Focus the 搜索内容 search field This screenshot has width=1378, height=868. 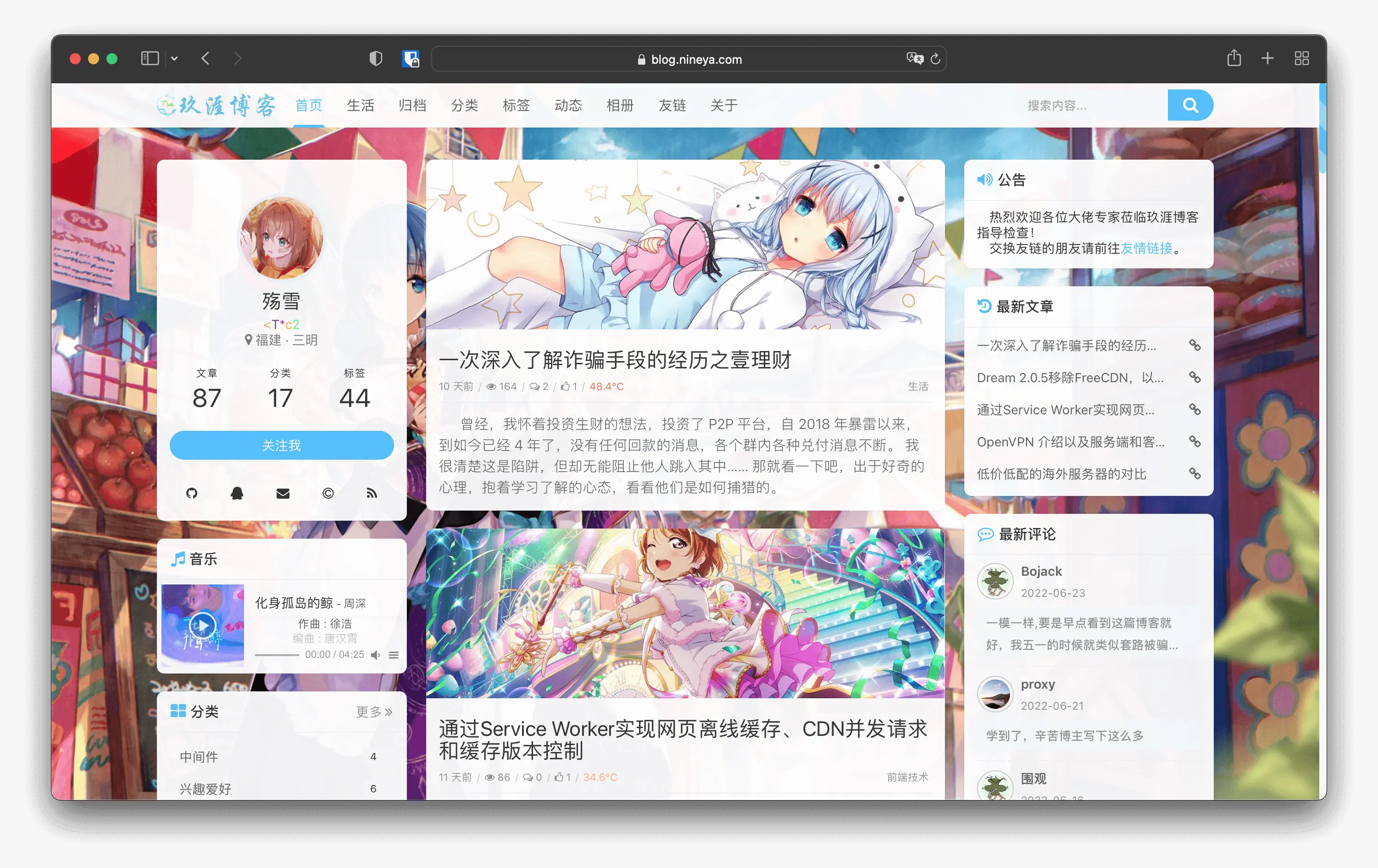pyautogui.click(x=1091, y=105)
